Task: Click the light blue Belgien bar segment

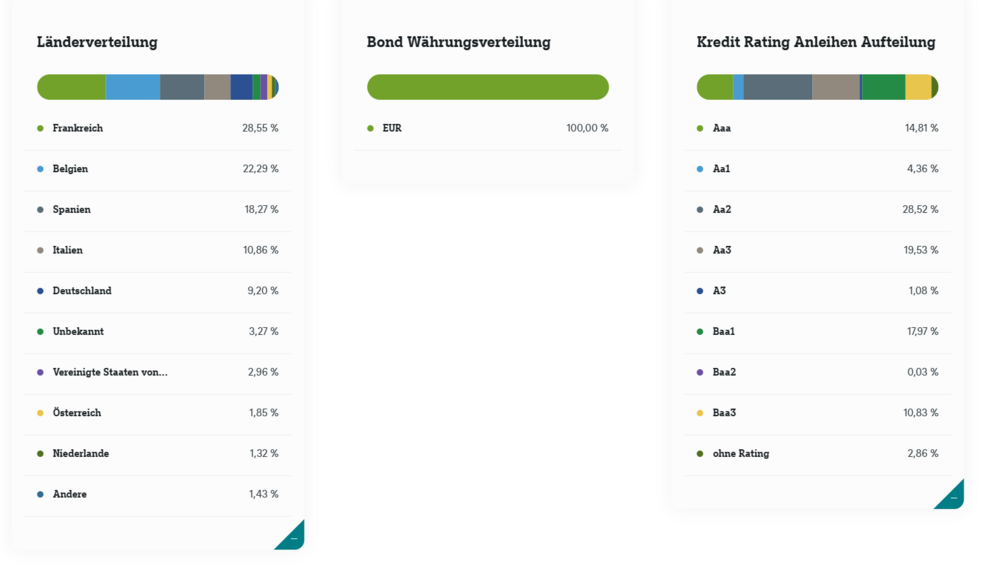Action: pyautogui.click(x=133, y=87)
